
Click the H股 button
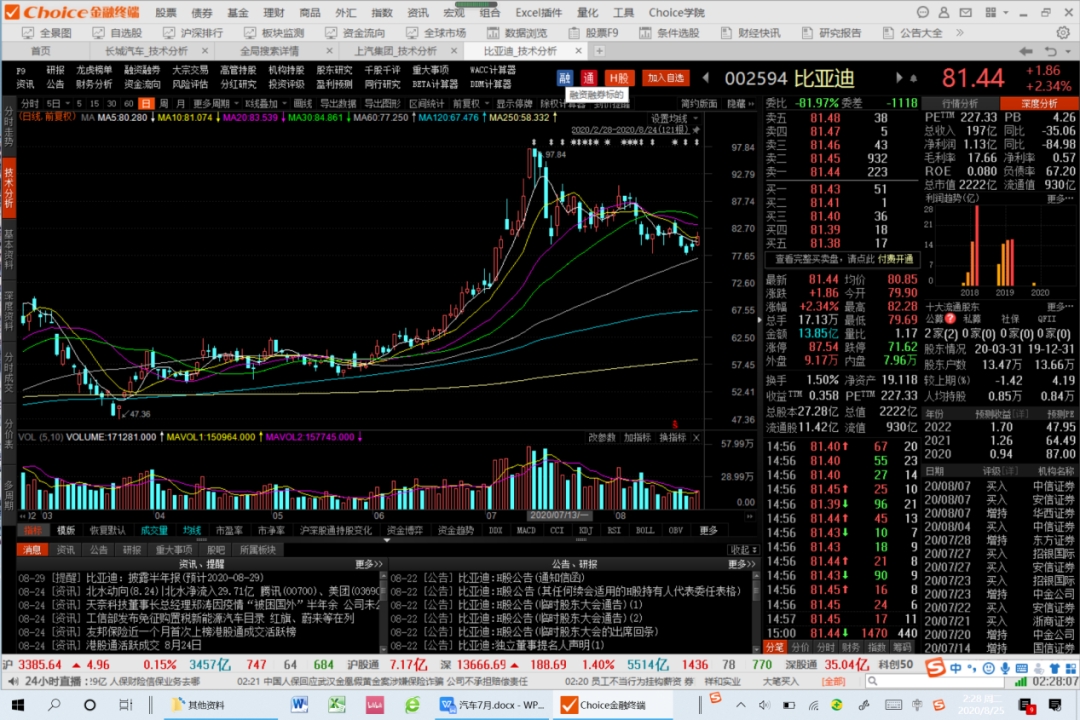pyautogui.click(x=619, y=78)
